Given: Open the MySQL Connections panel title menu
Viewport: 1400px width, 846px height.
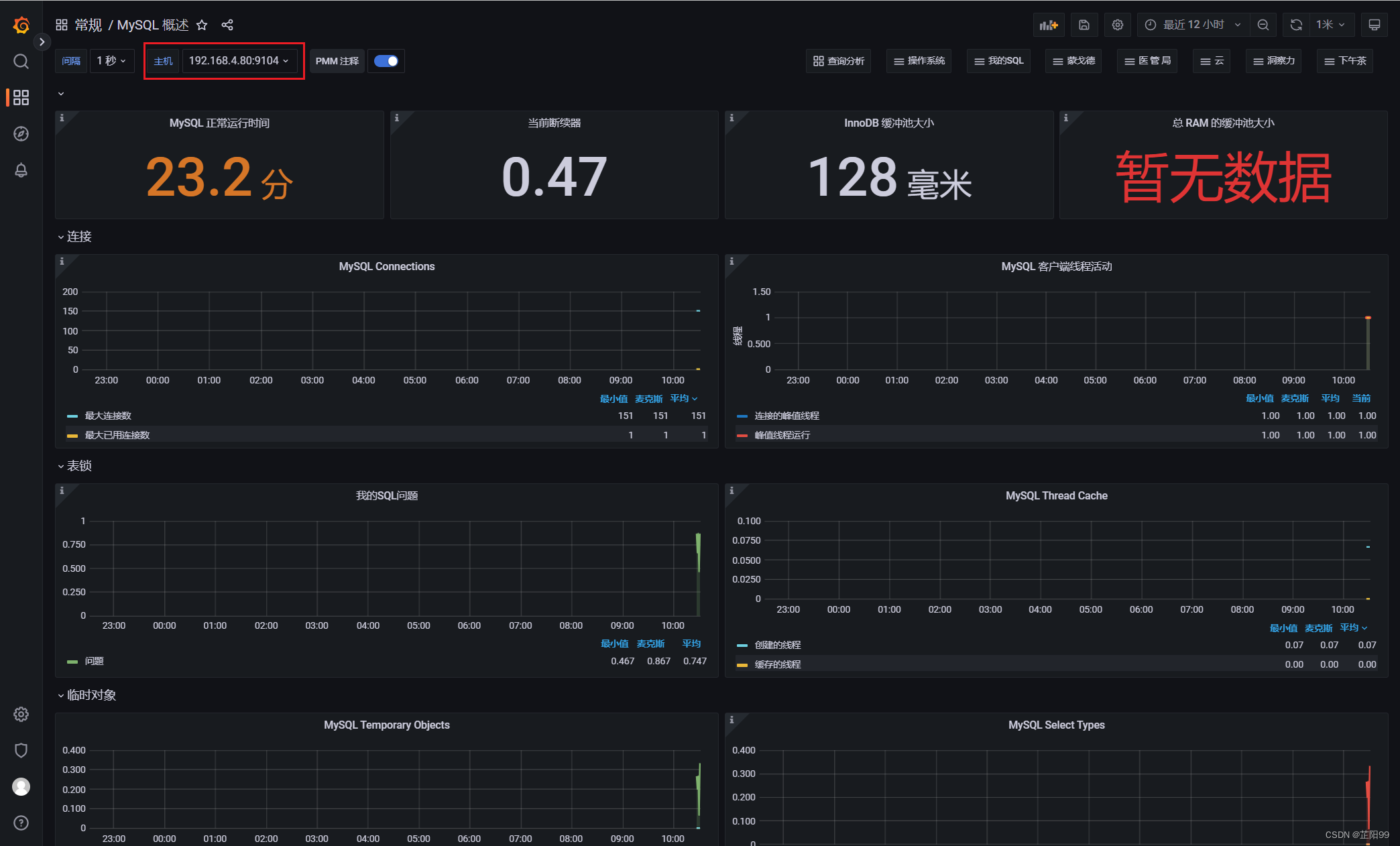Looking at the screenshot, I should [387, 266].
